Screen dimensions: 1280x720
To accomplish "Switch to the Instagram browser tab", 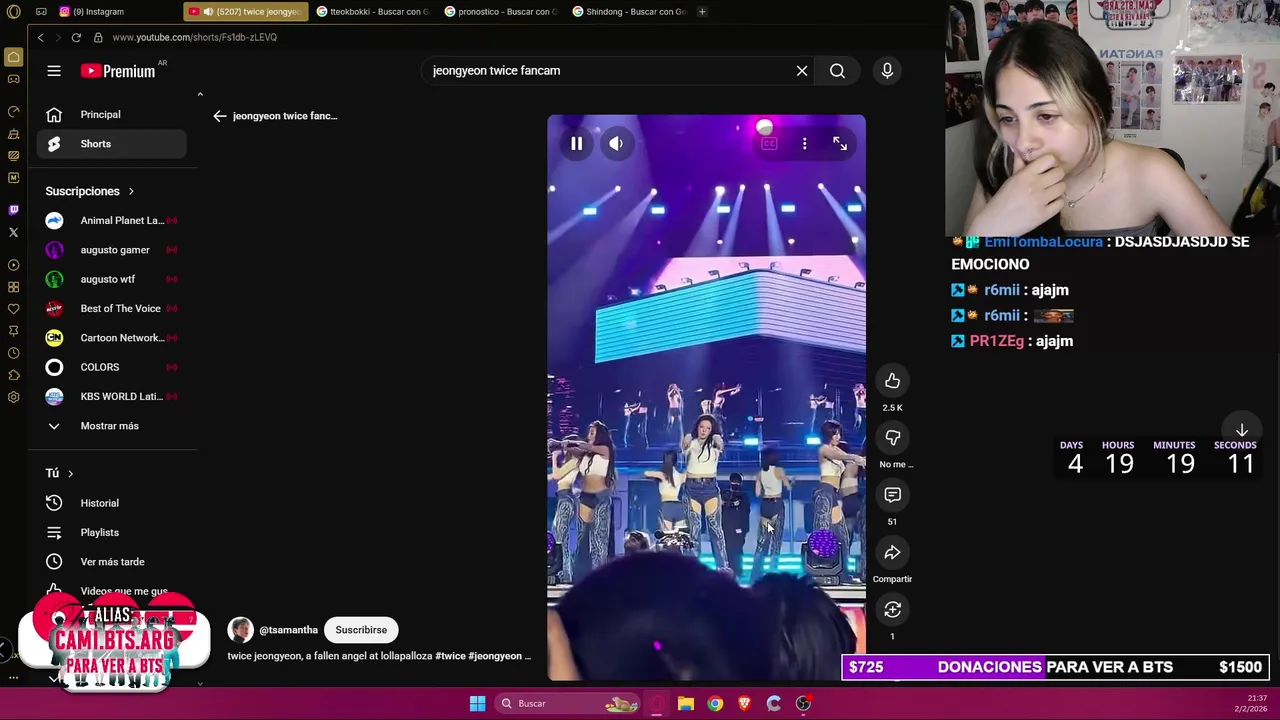I will (x=96, y=12).
